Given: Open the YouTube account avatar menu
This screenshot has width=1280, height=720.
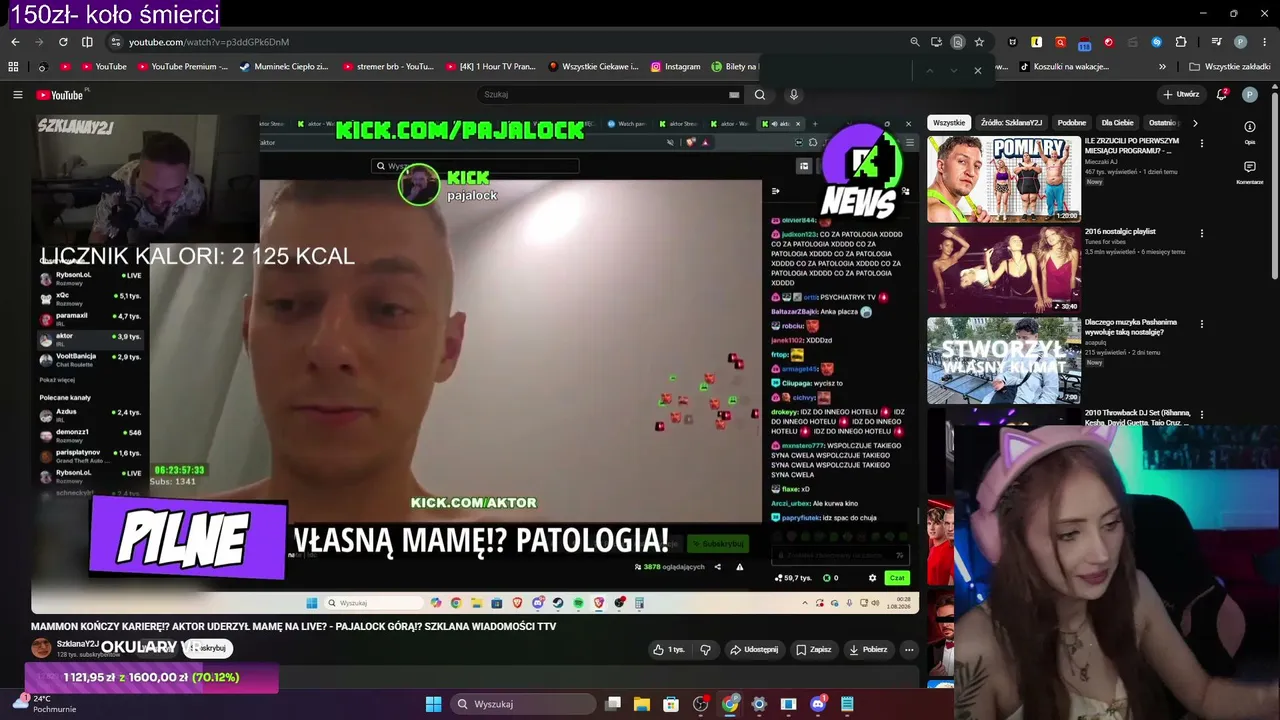Looking at the screenshot, I should (x=1249, y=94).
